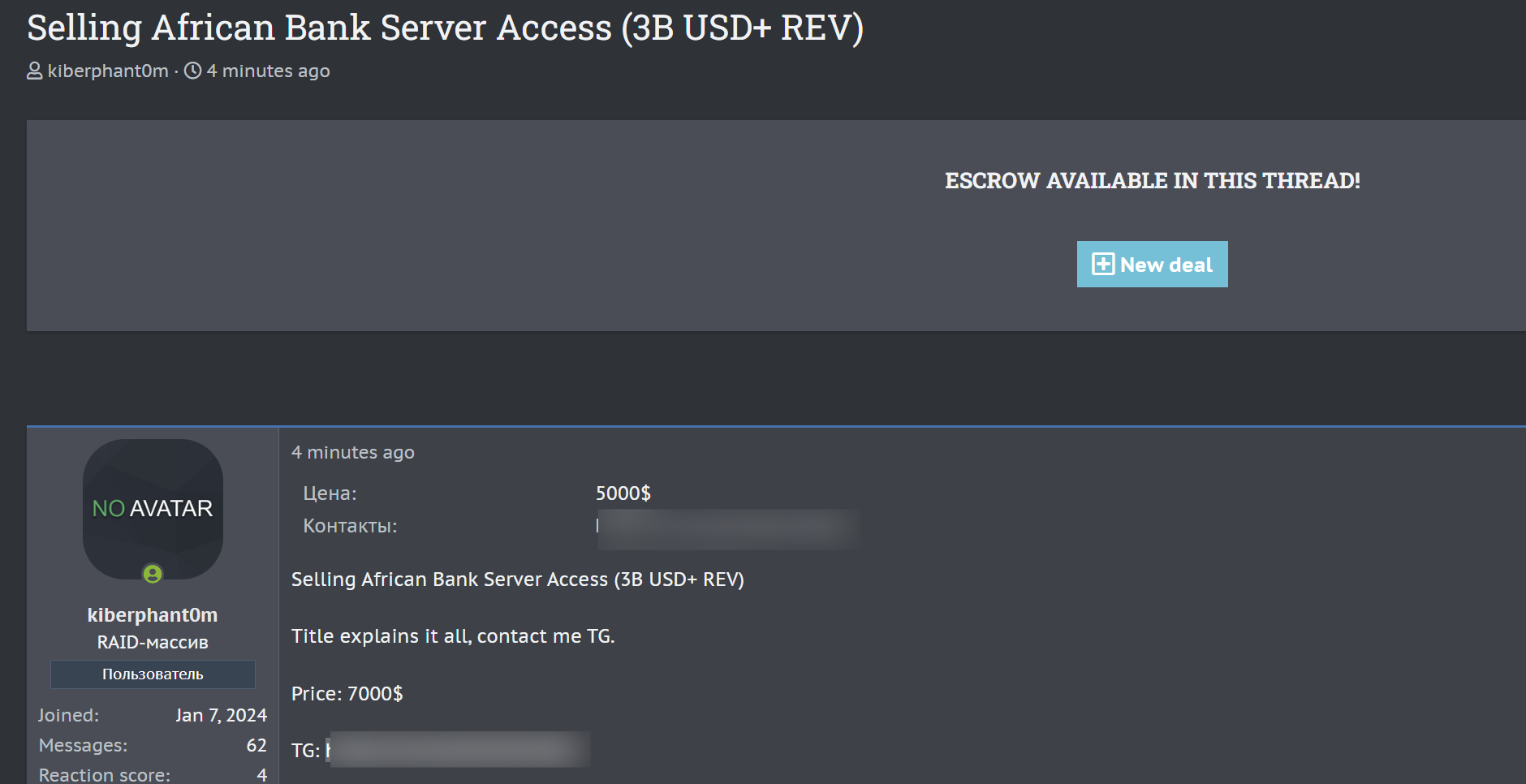Screen dimensions: 1526x784
Task: Click the blurred Контакты contact field
Action: point(726,527)
